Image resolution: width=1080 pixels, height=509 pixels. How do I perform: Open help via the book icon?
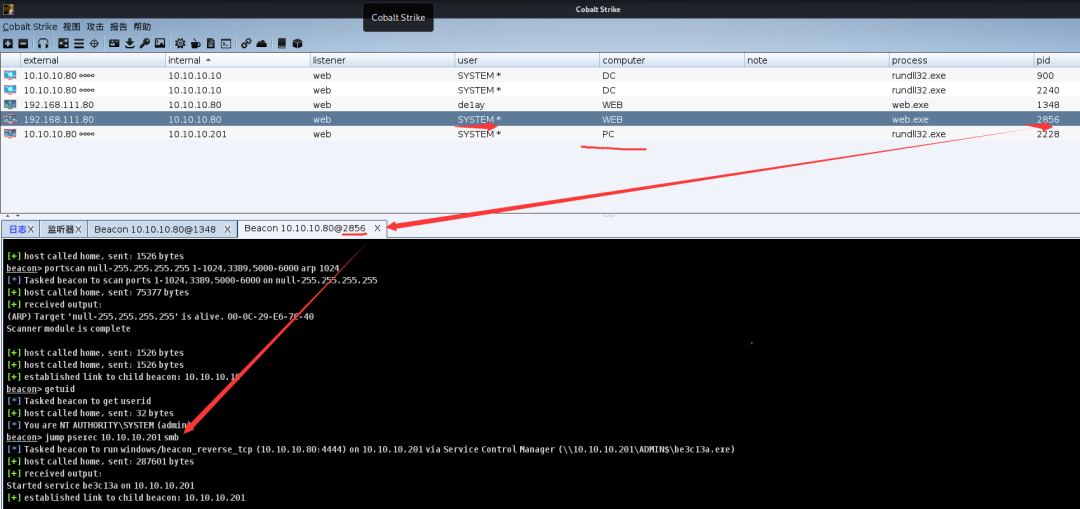(x=282, y=43)
